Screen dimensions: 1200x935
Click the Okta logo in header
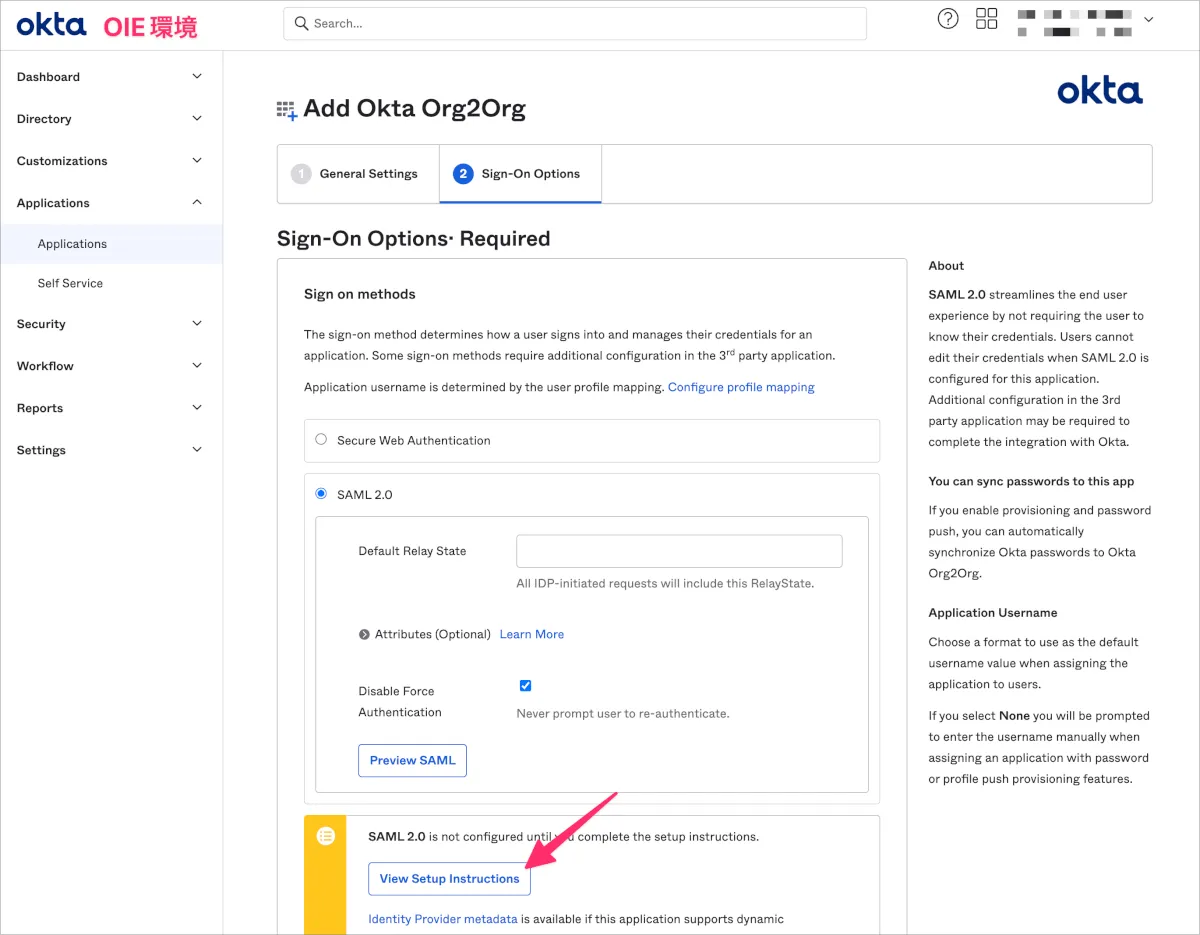click(51, 24)
